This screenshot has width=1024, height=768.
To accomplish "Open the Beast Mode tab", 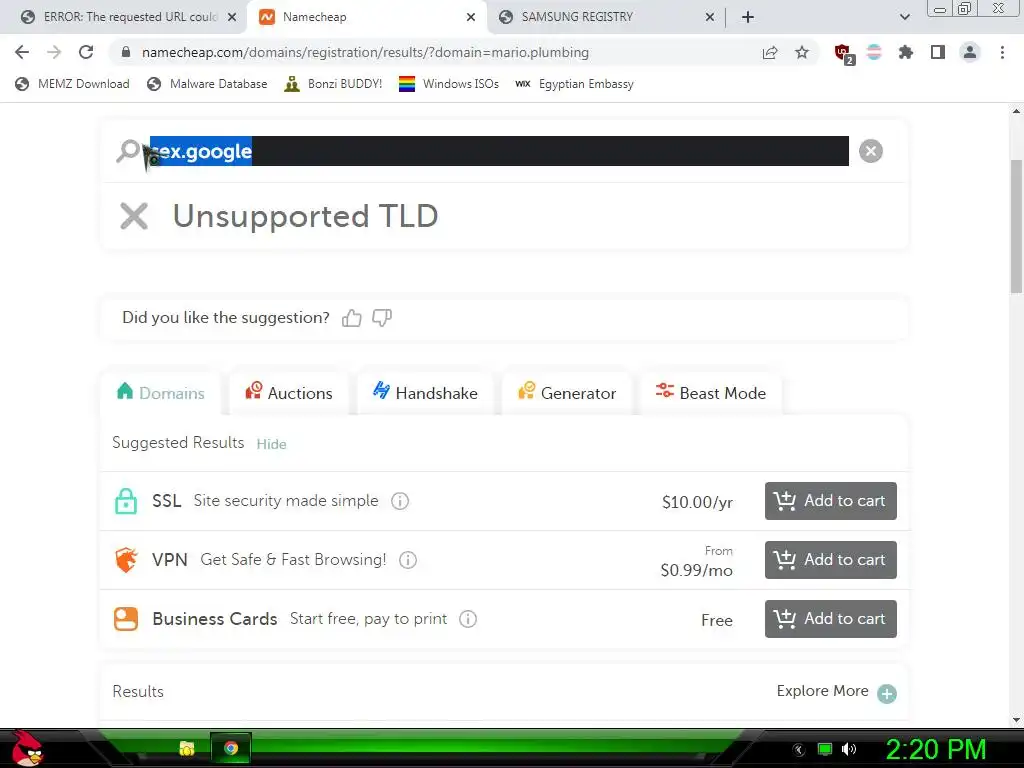I will [711, 393].
